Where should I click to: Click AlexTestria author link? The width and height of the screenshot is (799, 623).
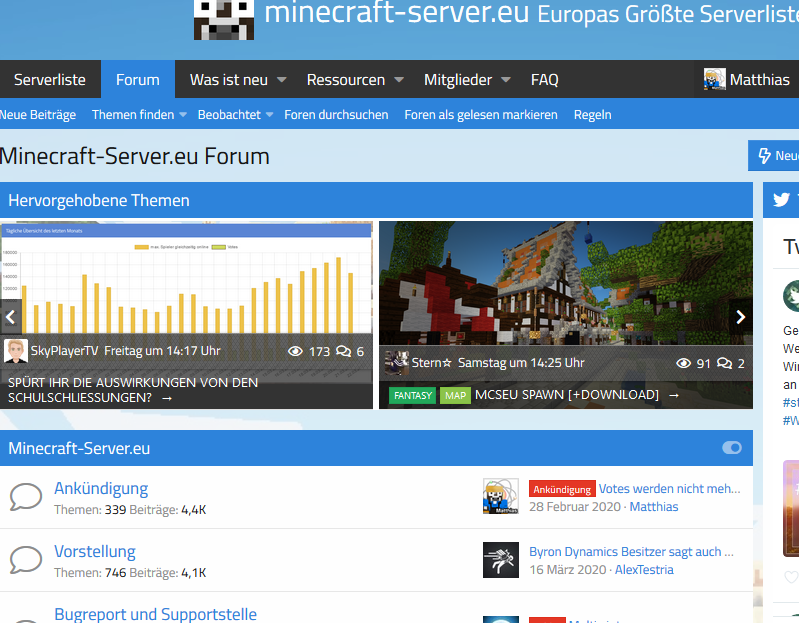pyautogui.click(x=644, y=570)
